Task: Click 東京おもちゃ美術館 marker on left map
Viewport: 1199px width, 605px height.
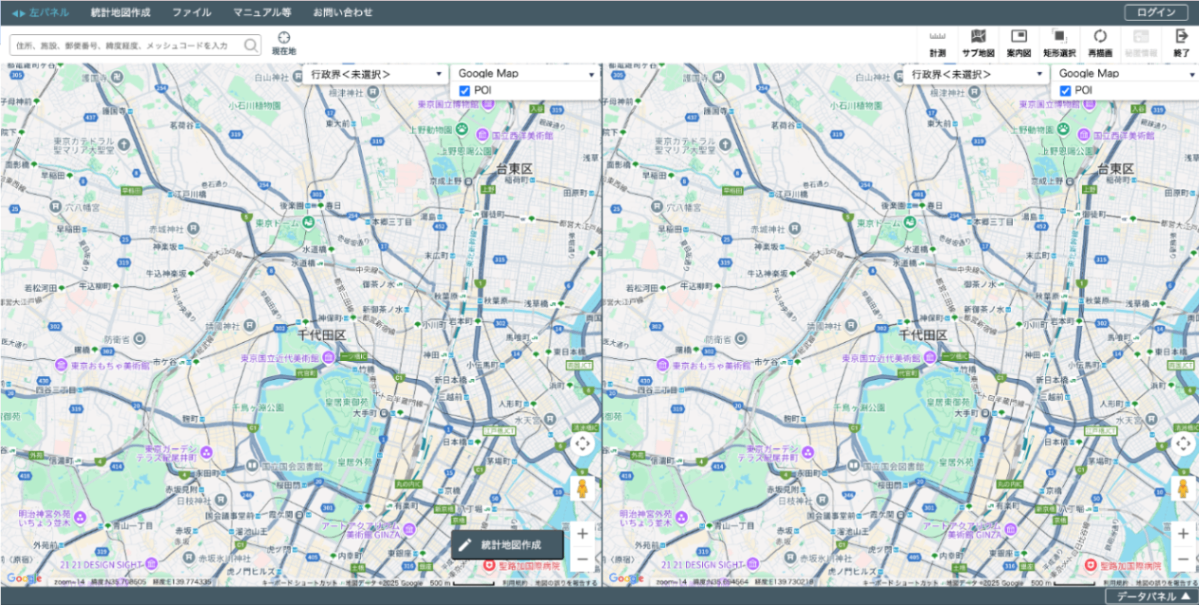Action: coord(63,366)
